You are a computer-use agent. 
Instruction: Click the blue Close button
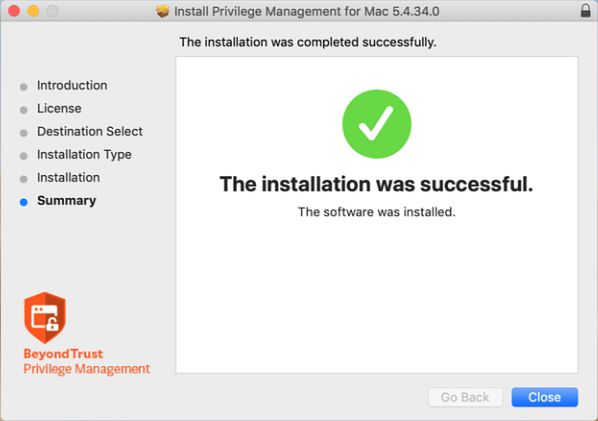pyautogui.click(x=545, y=397)
